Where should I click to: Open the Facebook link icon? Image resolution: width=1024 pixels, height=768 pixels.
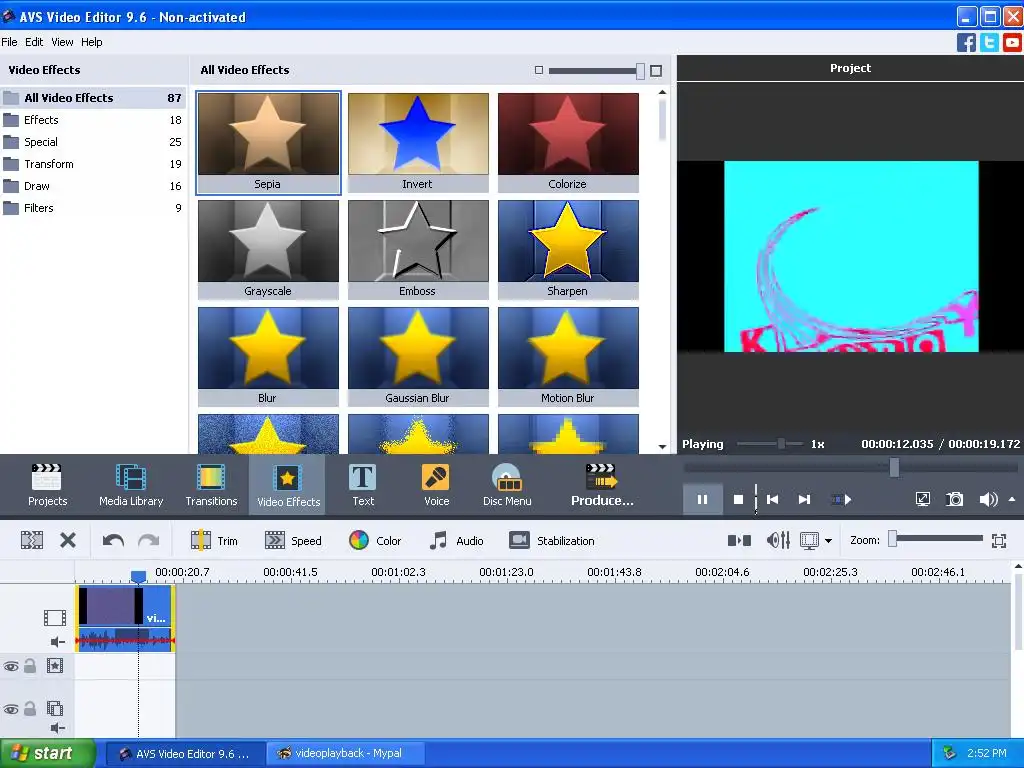point(966,42)
